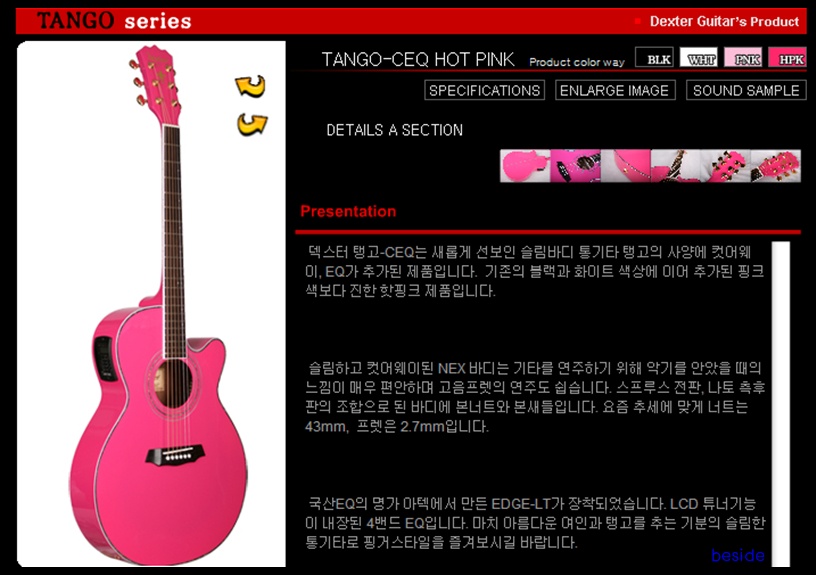View the cutaway neck joint thumbnail

click(675, 166)
